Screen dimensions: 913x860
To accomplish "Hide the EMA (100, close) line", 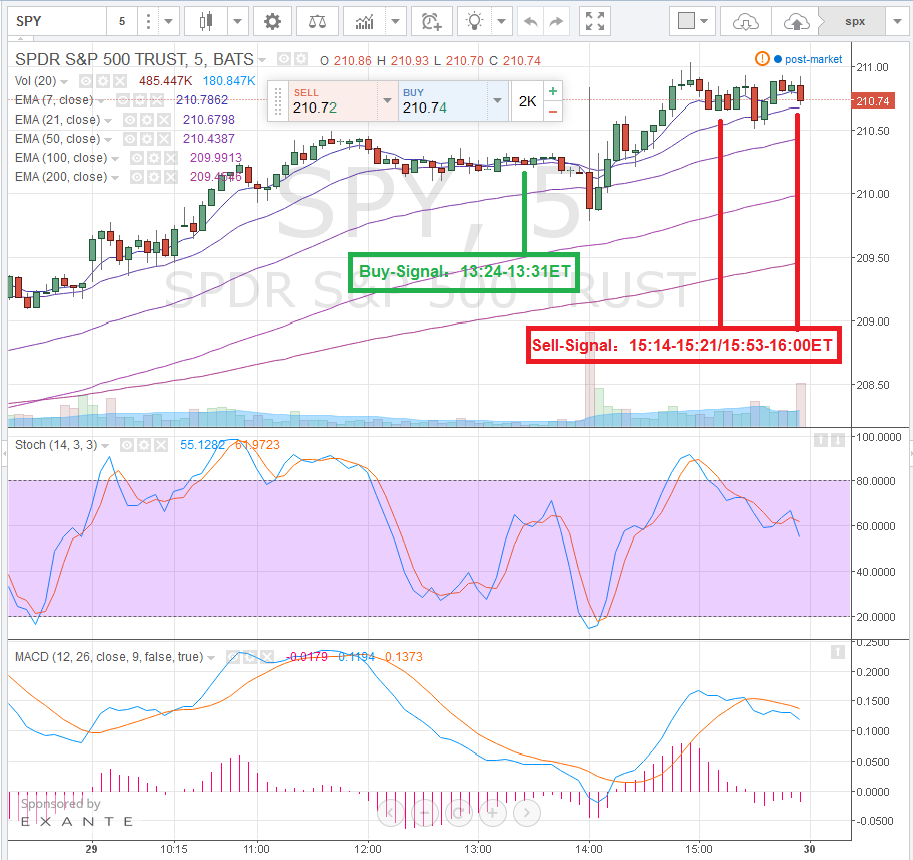I will point(137,158).
